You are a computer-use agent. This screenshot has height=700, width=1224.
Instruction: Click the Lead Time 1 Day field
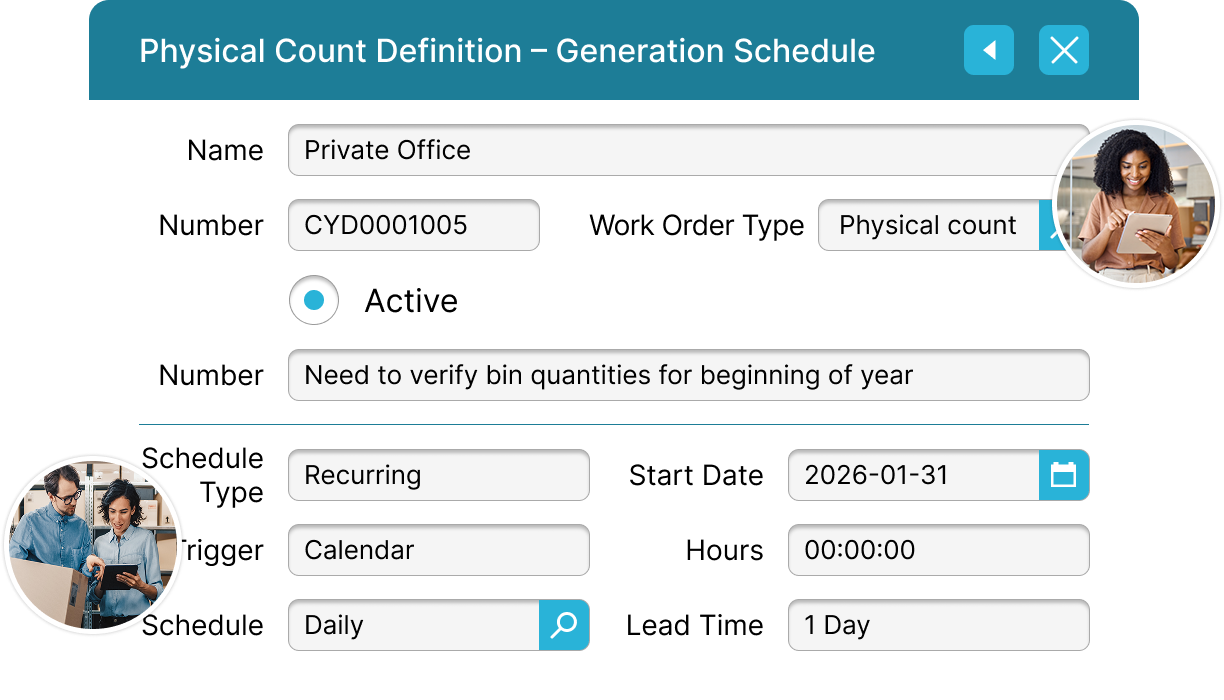938,625
